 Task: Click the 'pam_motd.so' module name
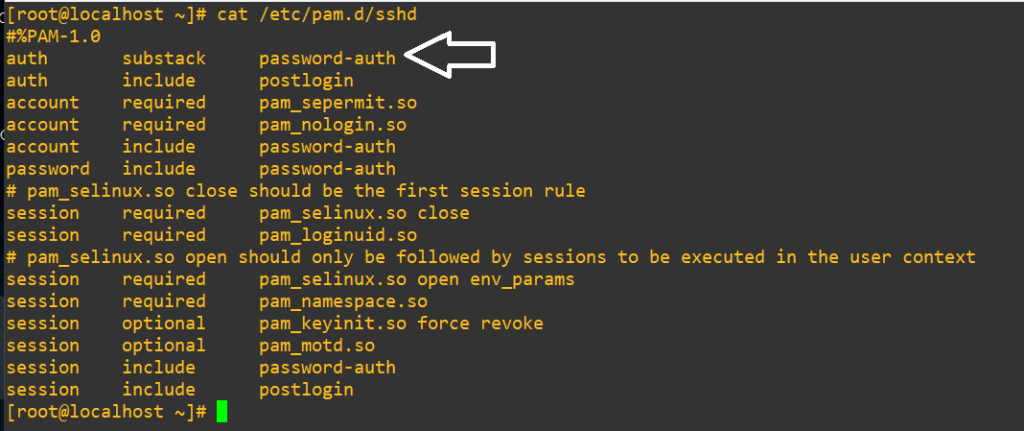tap(317, 345)
